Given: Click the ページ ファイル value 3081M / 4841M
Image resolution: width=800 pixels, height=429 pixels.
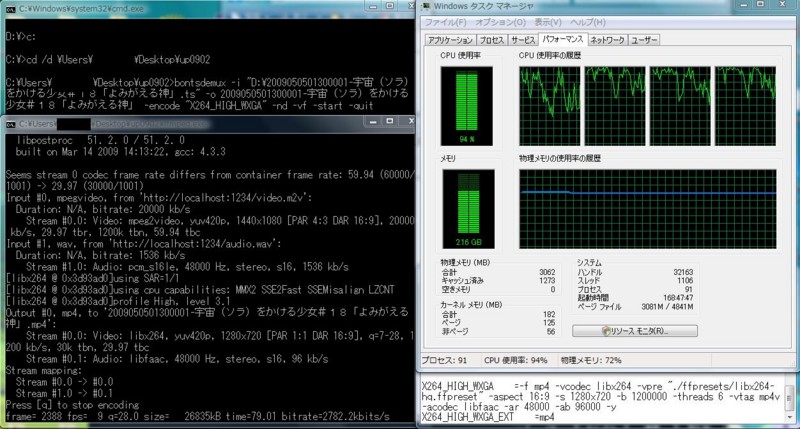Looking at the screenshot, I should pos(667,307).
